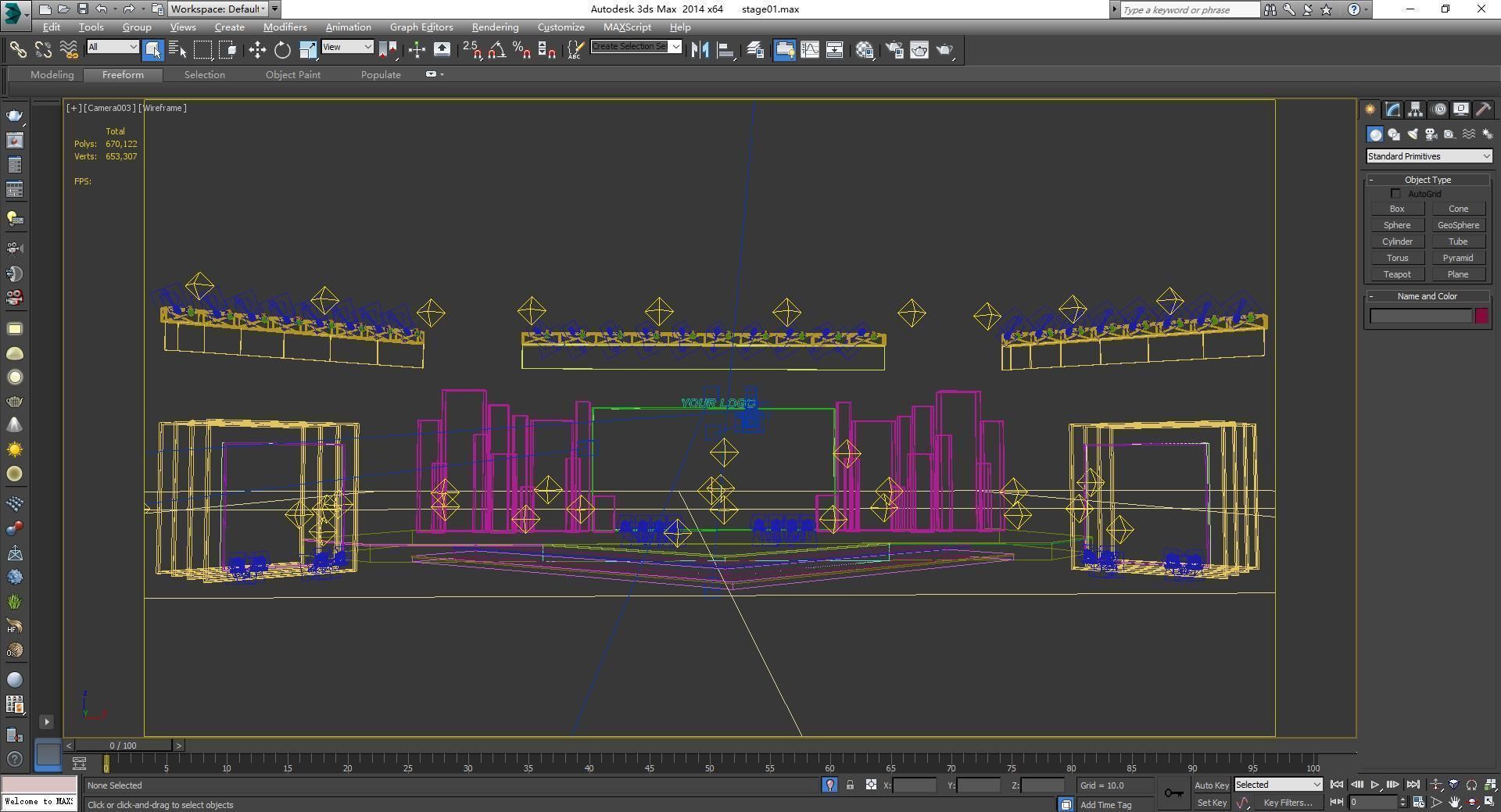Viewport: 1501px width, 812px height.
Task: Select the Cameras create category
Action: [1431, 134]
